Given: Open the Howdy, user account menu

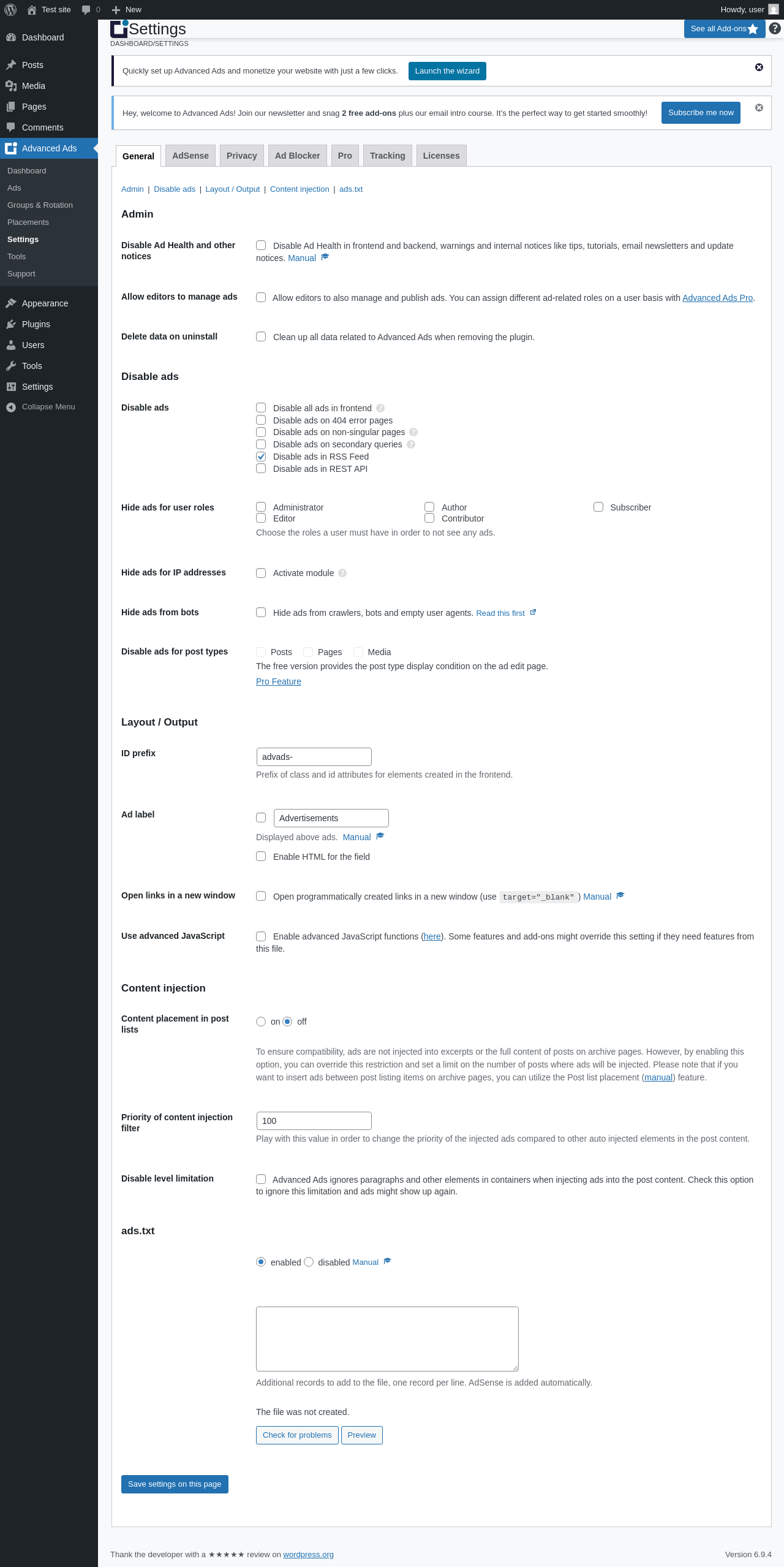Looking at the screenshot, I should (748, 10).
